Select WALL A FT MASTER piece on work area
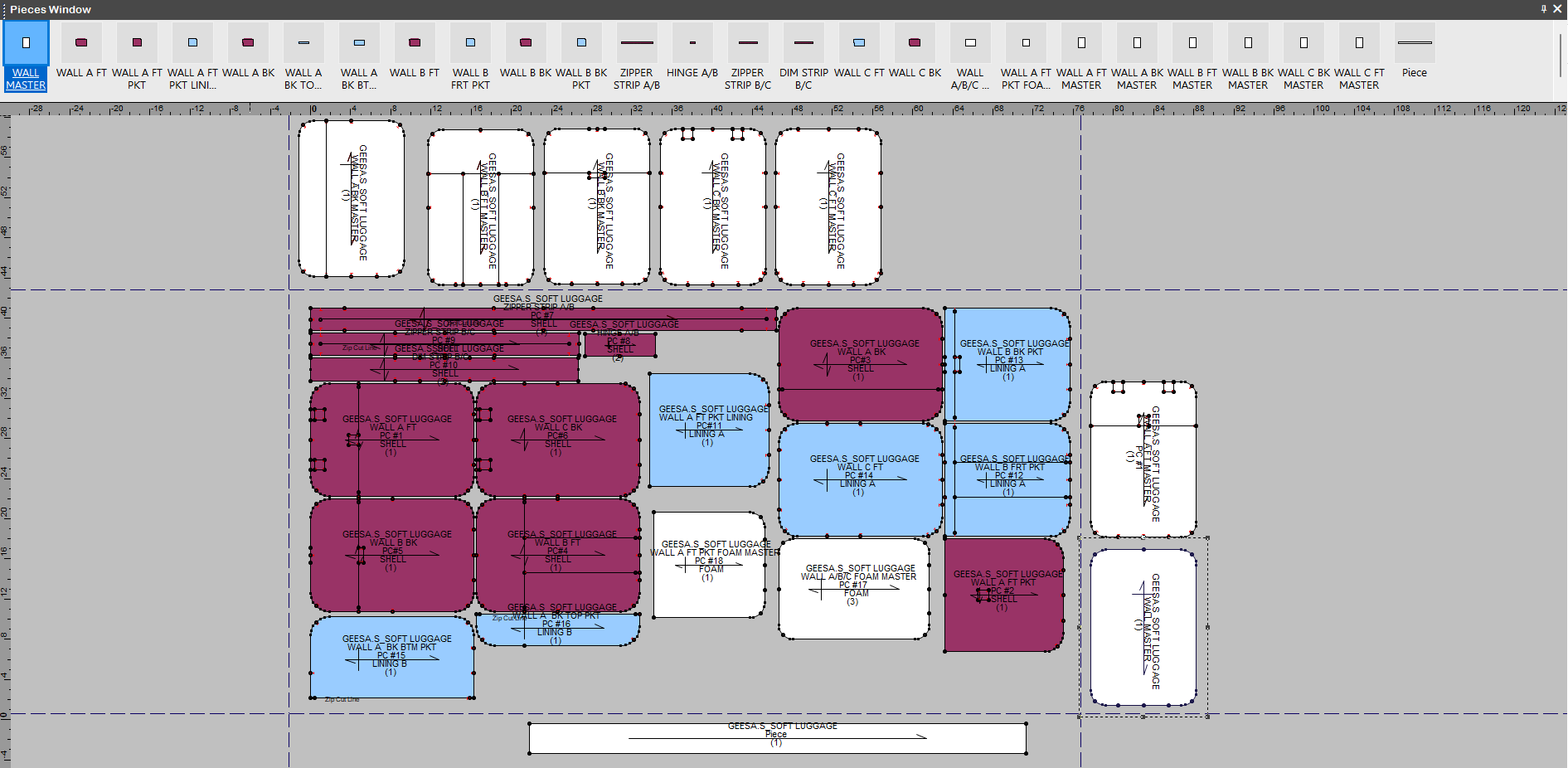The height and width of the screenshot is (768, 1568). click(x=1143, y=459)
